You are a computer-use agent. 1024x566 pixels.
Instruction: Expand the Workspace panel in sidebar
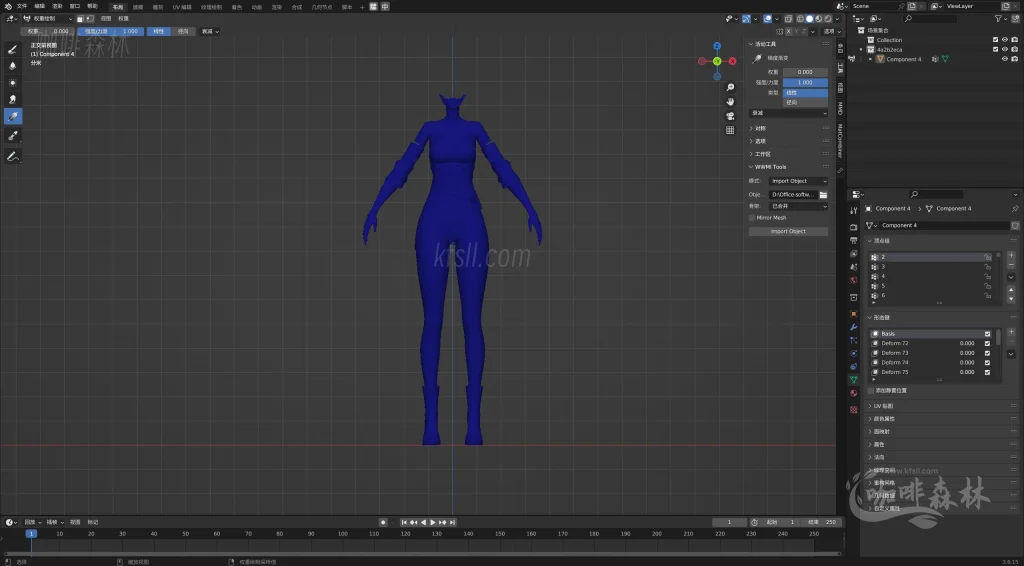(761, 154)
